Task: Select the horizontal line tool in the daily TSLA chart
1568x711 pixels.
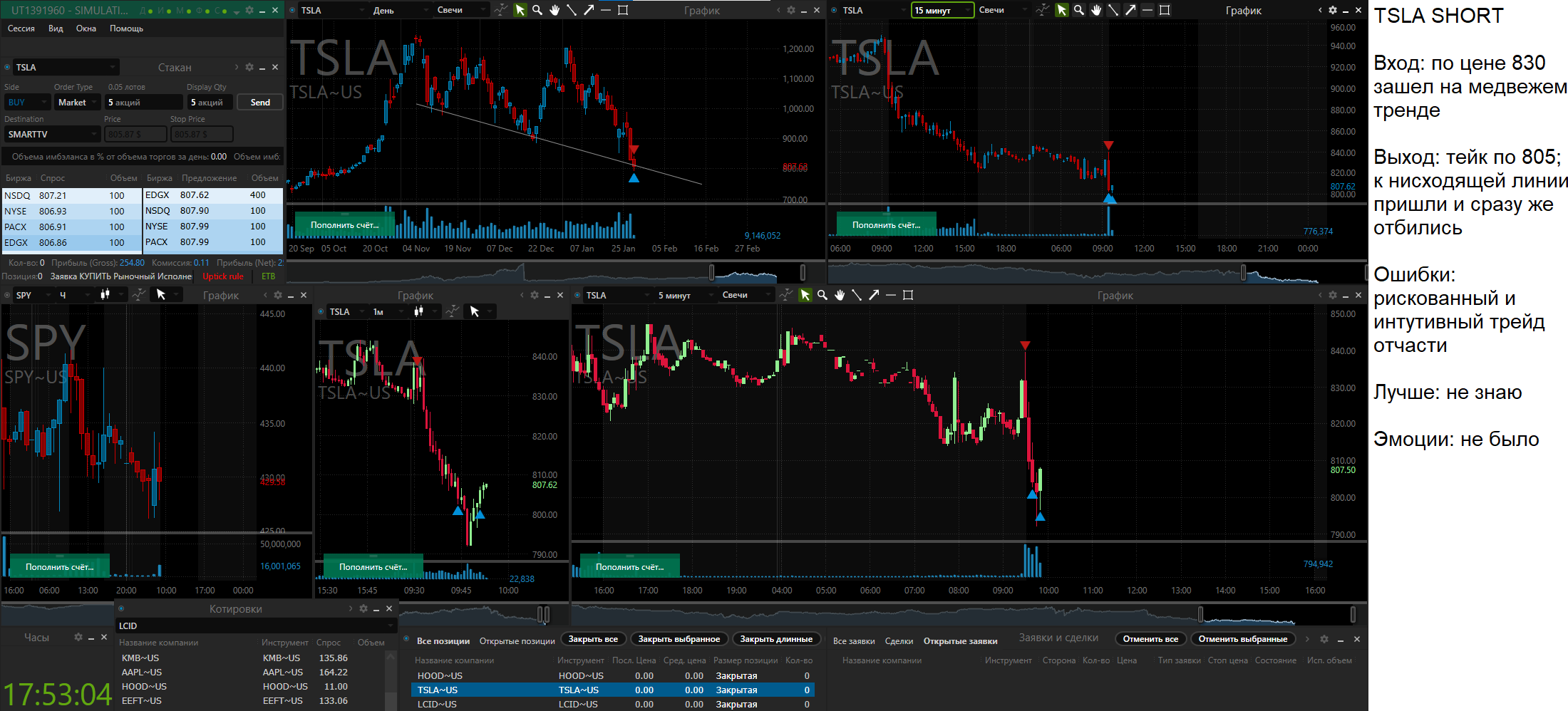Action: point(605,10)
